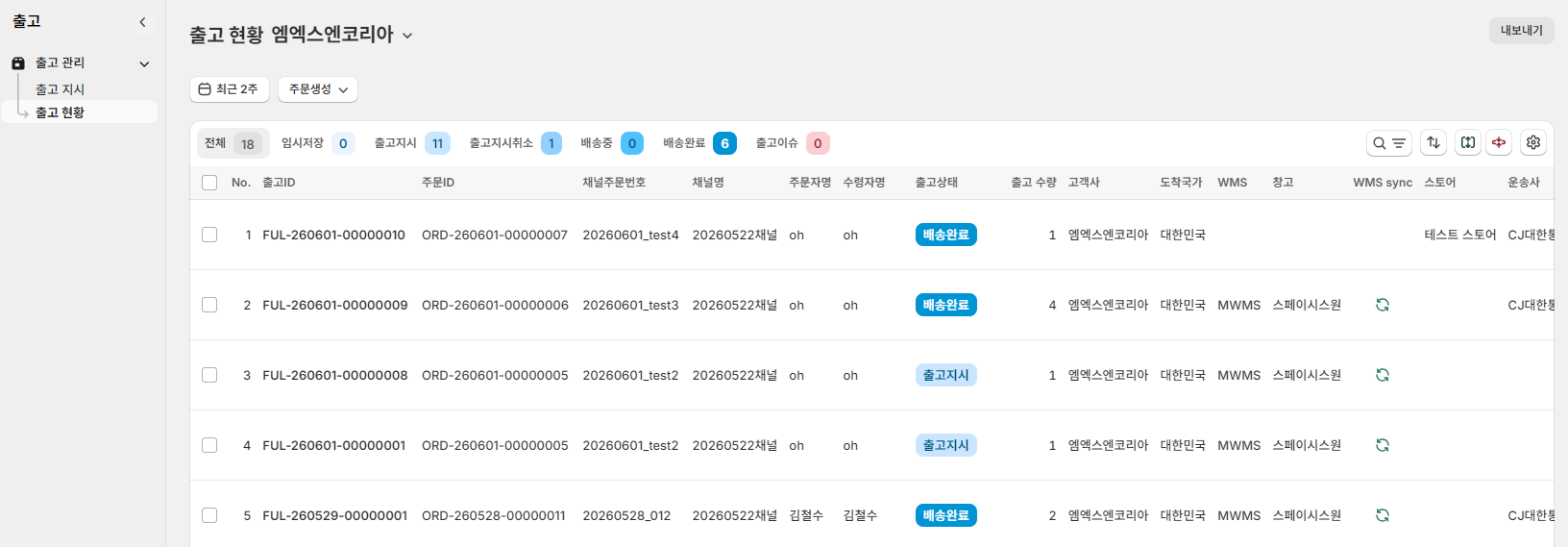
Task: Click the red collapse rows icon
Action: pyautogui.click(x=1499, y=142)
